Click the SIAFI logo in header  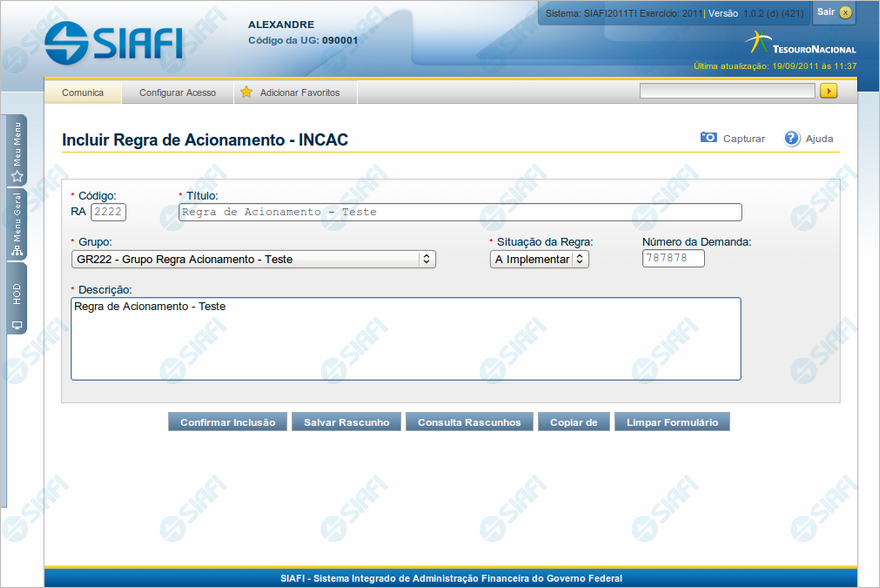113,42
